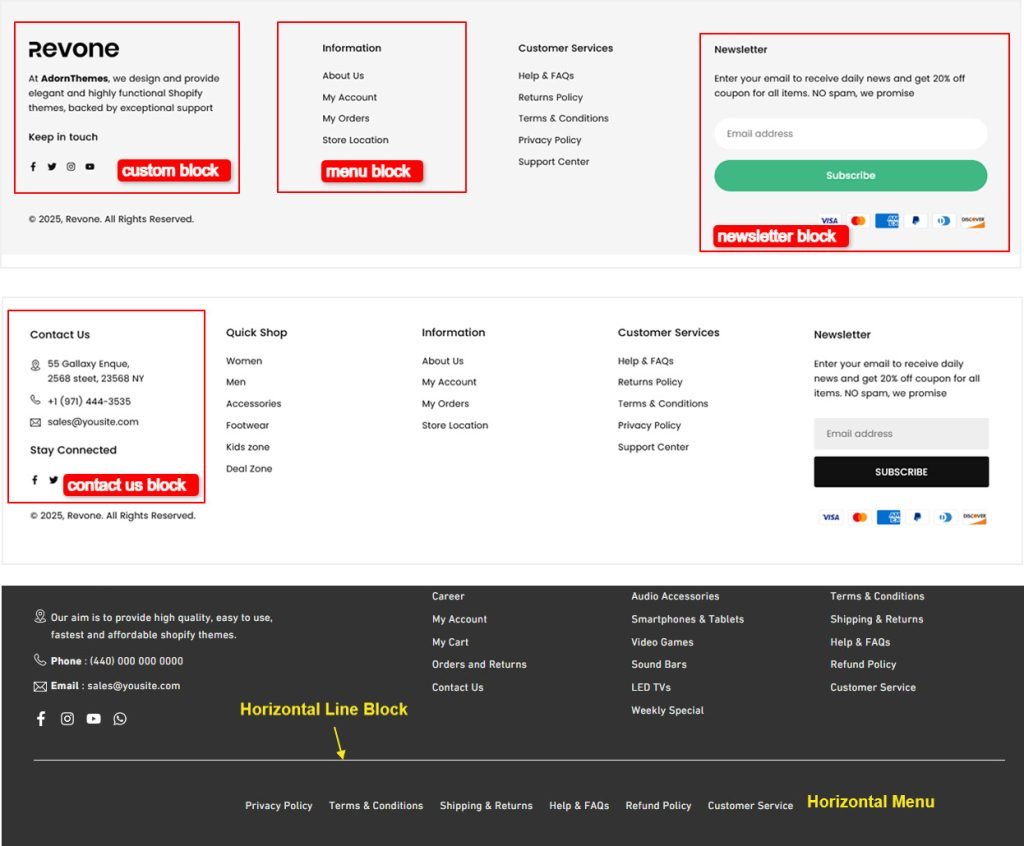
Task: Open Privacy Policy in bottom horizontal menu
Action: pos(279,806)
